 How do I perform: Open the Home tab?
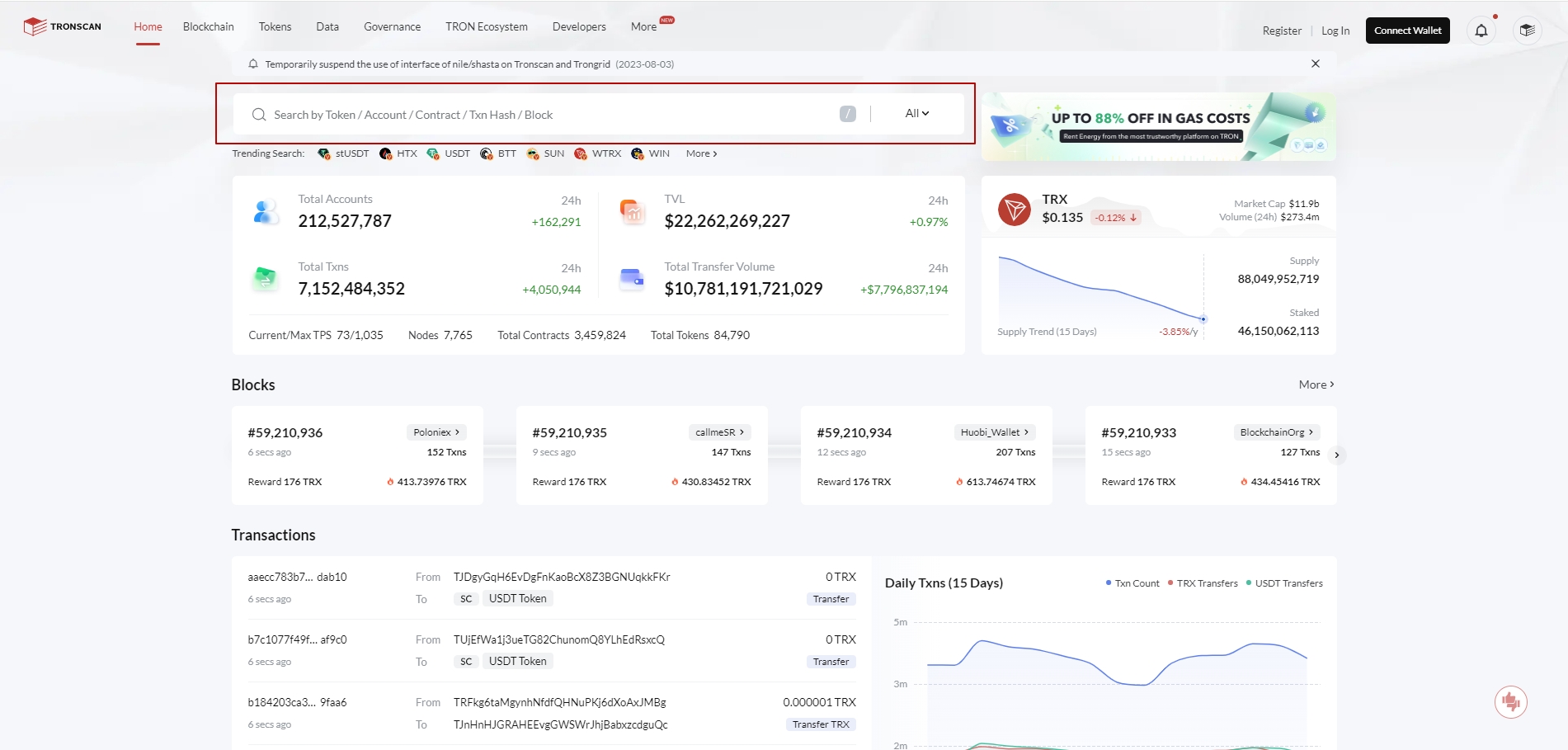click(x=148, y=26)
